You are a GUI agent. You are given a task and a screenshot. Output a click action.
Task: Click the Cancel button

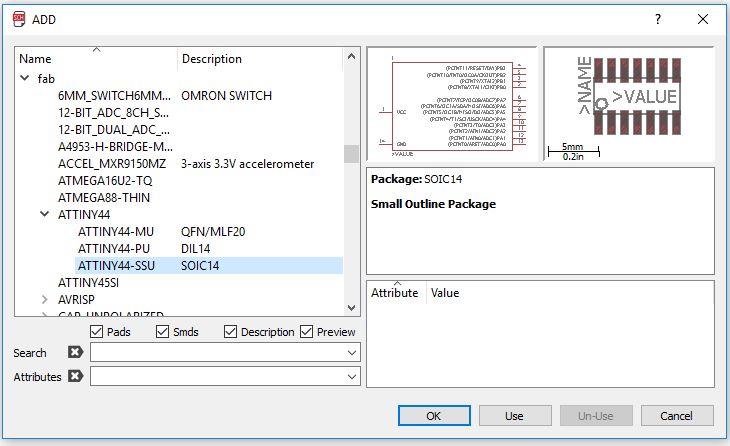(677, 415)
